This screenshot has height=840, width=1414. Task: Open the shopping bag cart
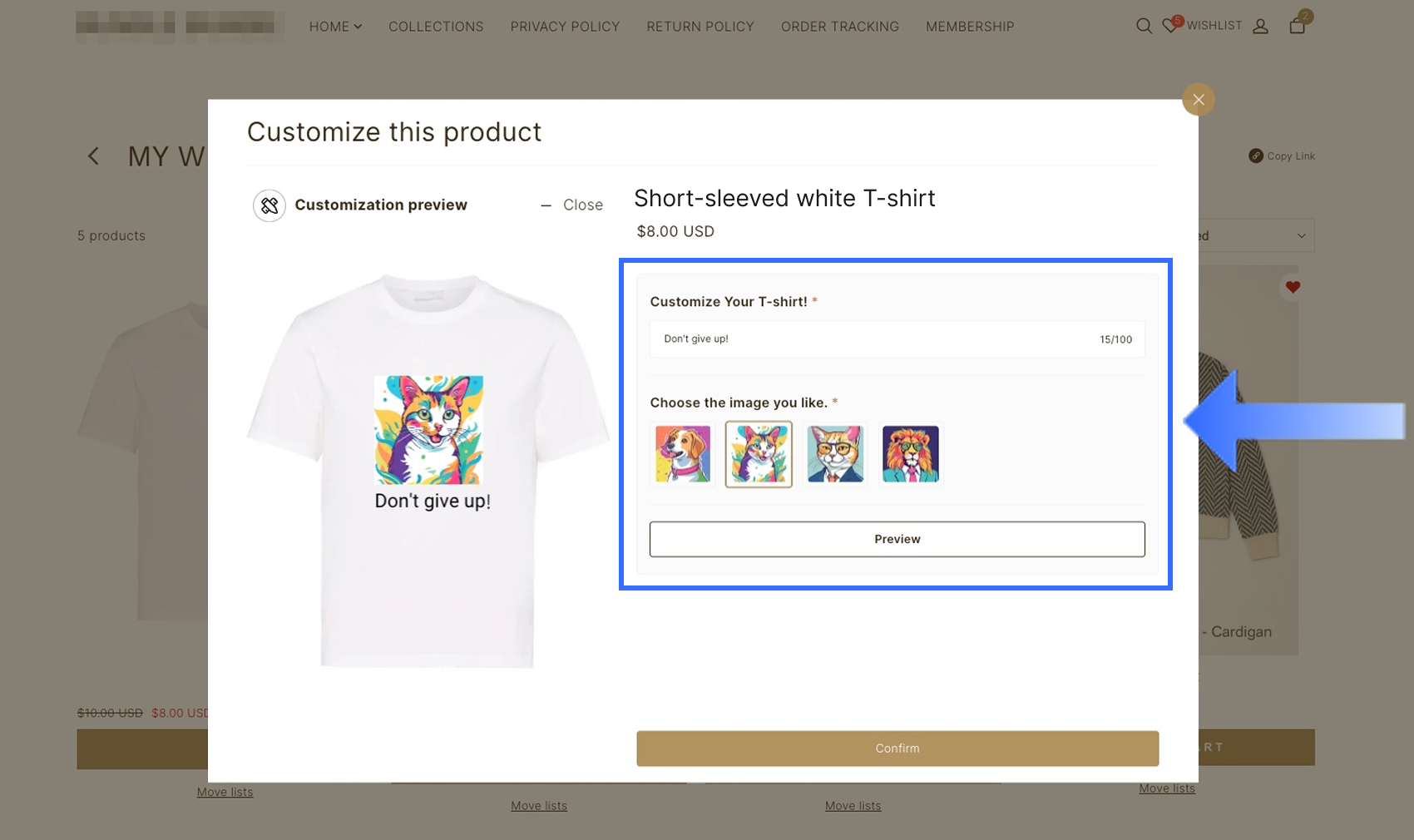tap(1297, 26)
